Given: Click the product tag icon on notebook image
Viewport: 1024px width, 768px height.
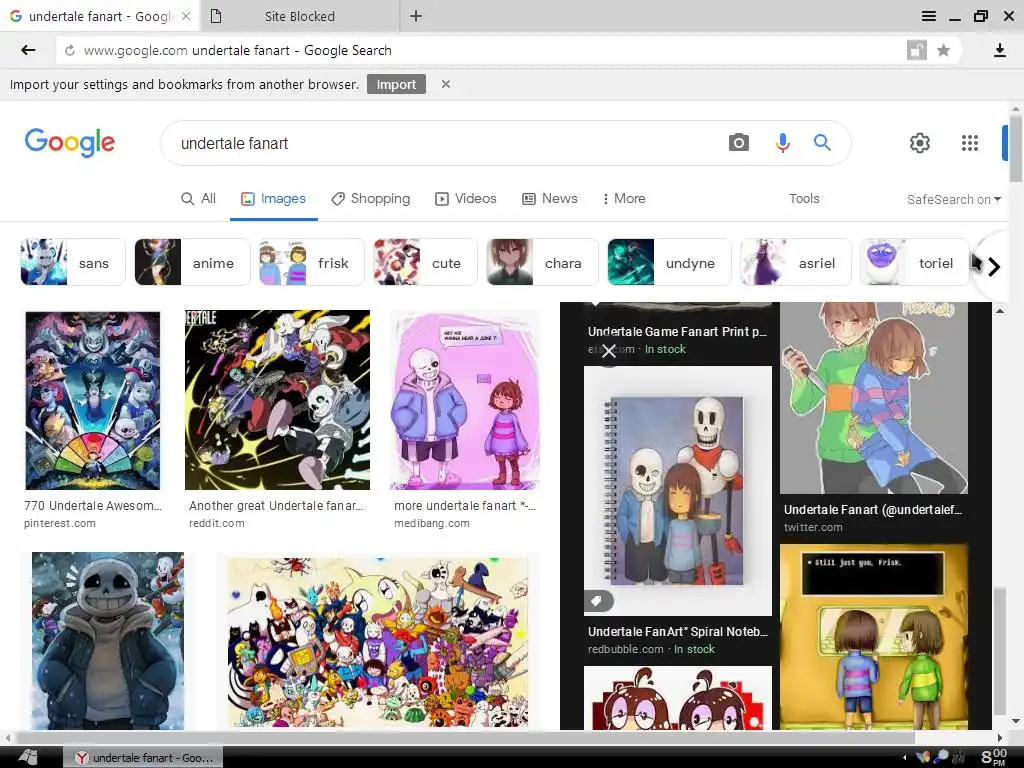Looking at the screenshot, I should click(x=597, y=601).
